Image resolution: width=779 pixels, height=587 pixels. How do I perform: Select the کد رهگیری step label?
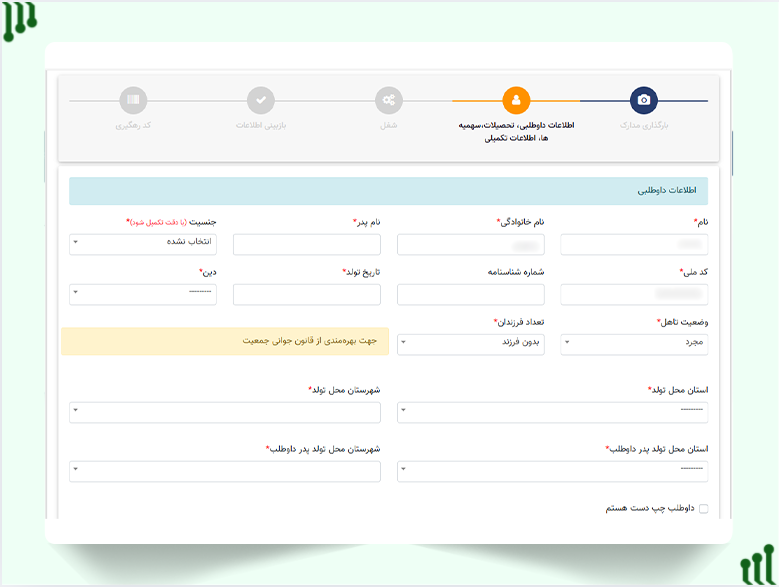click(x=133, y=125)
